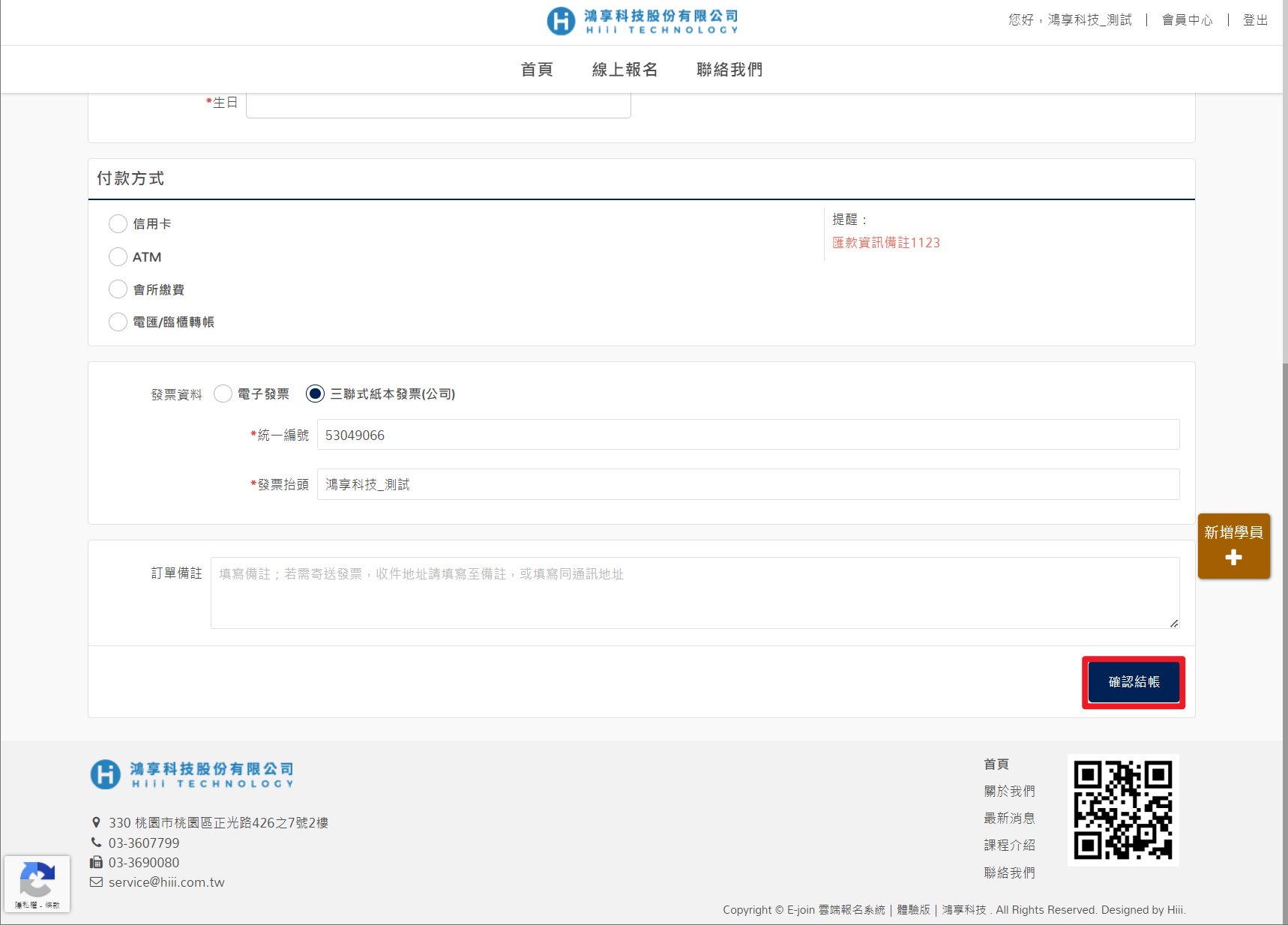
Task: Click the envelope icon beside service email
Action: pyautogui.click(x=96, y=882)
